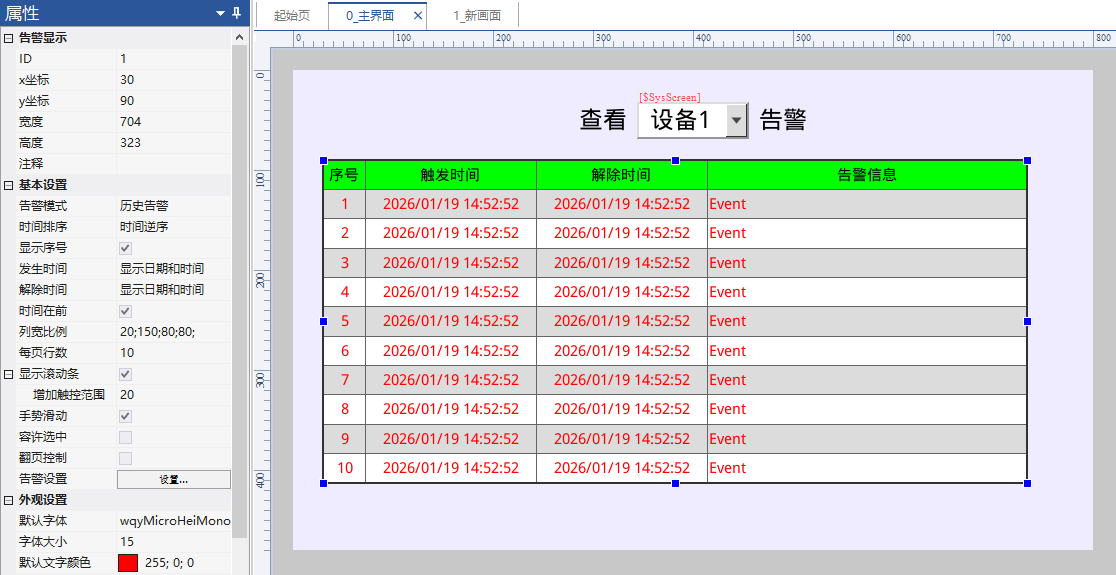Click the red 默认文字颜色 swatch
The height and width of the screenshot is (575, 1116).
128,563
